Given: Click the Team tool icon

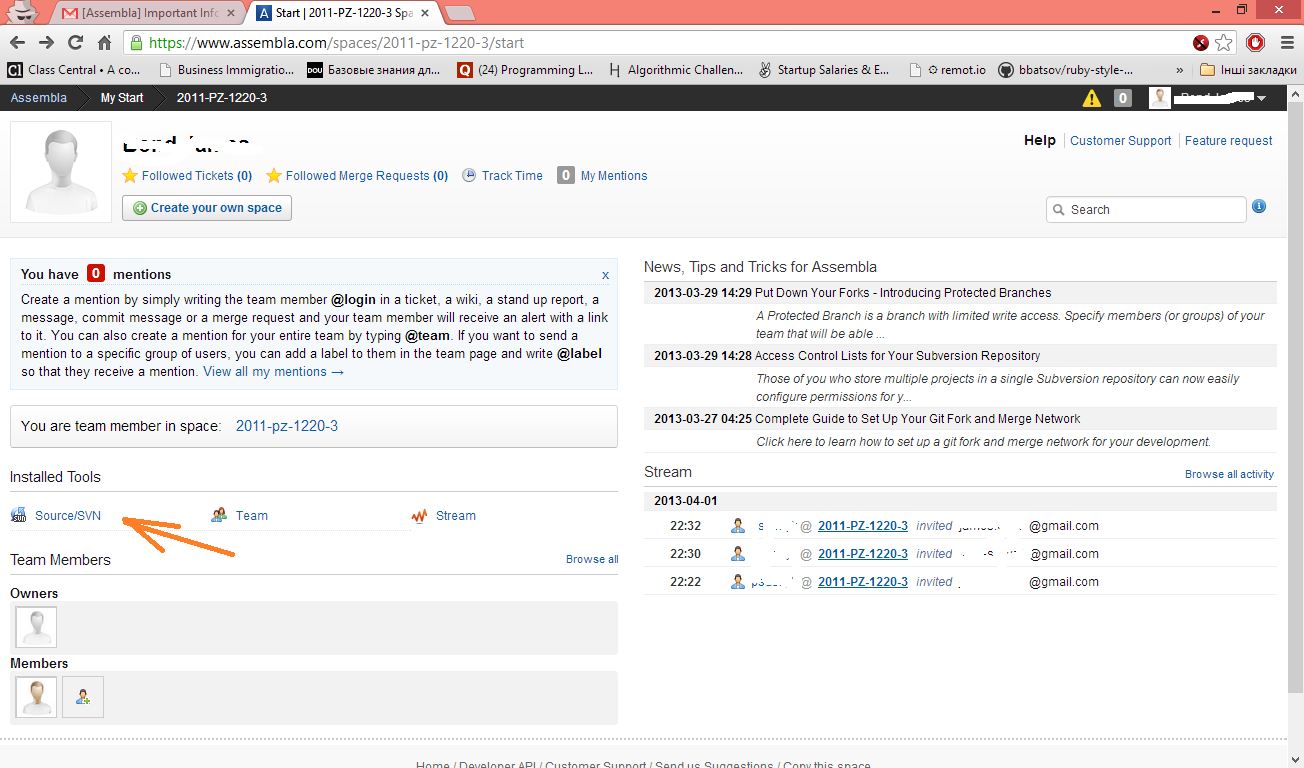Looking at the screenshot, I should coord(220,516).
